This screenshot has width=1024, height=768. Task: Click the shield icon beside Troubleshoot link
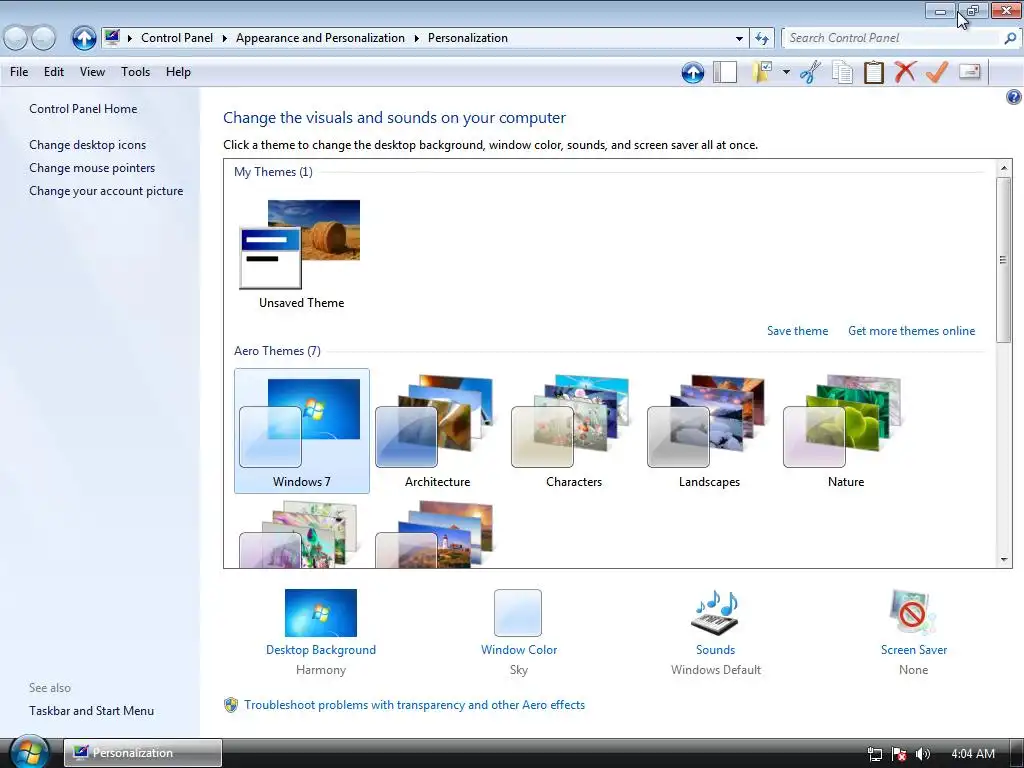pyautogui.click(x=231, y=705)
